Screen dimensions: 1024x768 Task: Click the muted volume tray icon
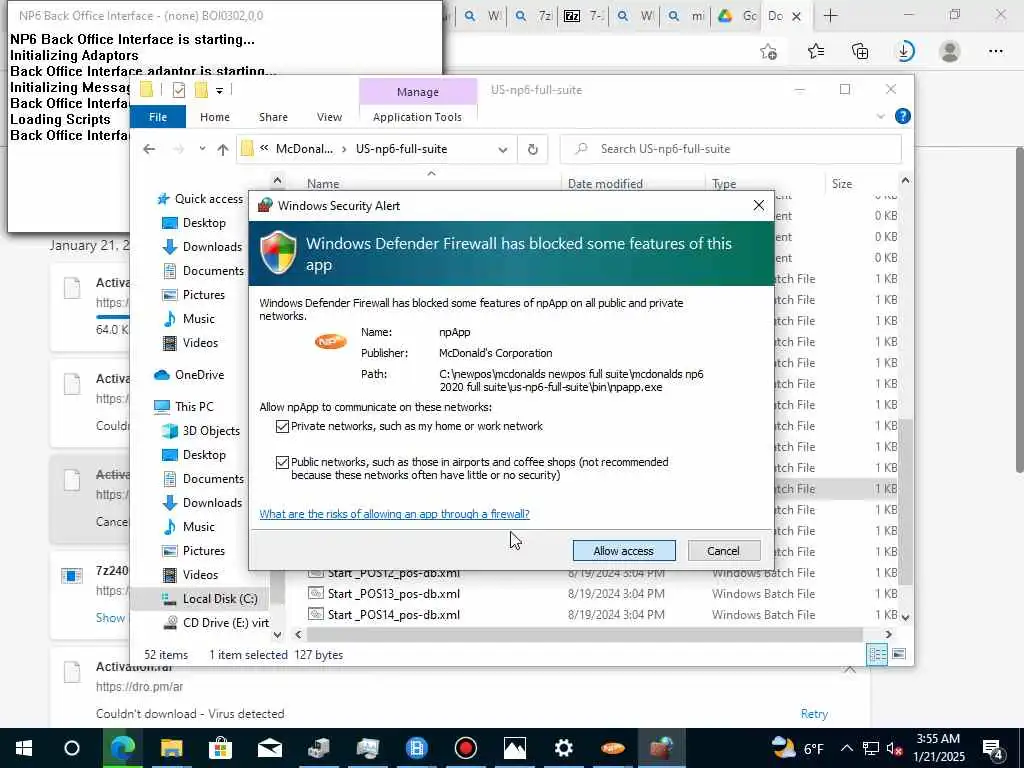click(x=895, y=749)
